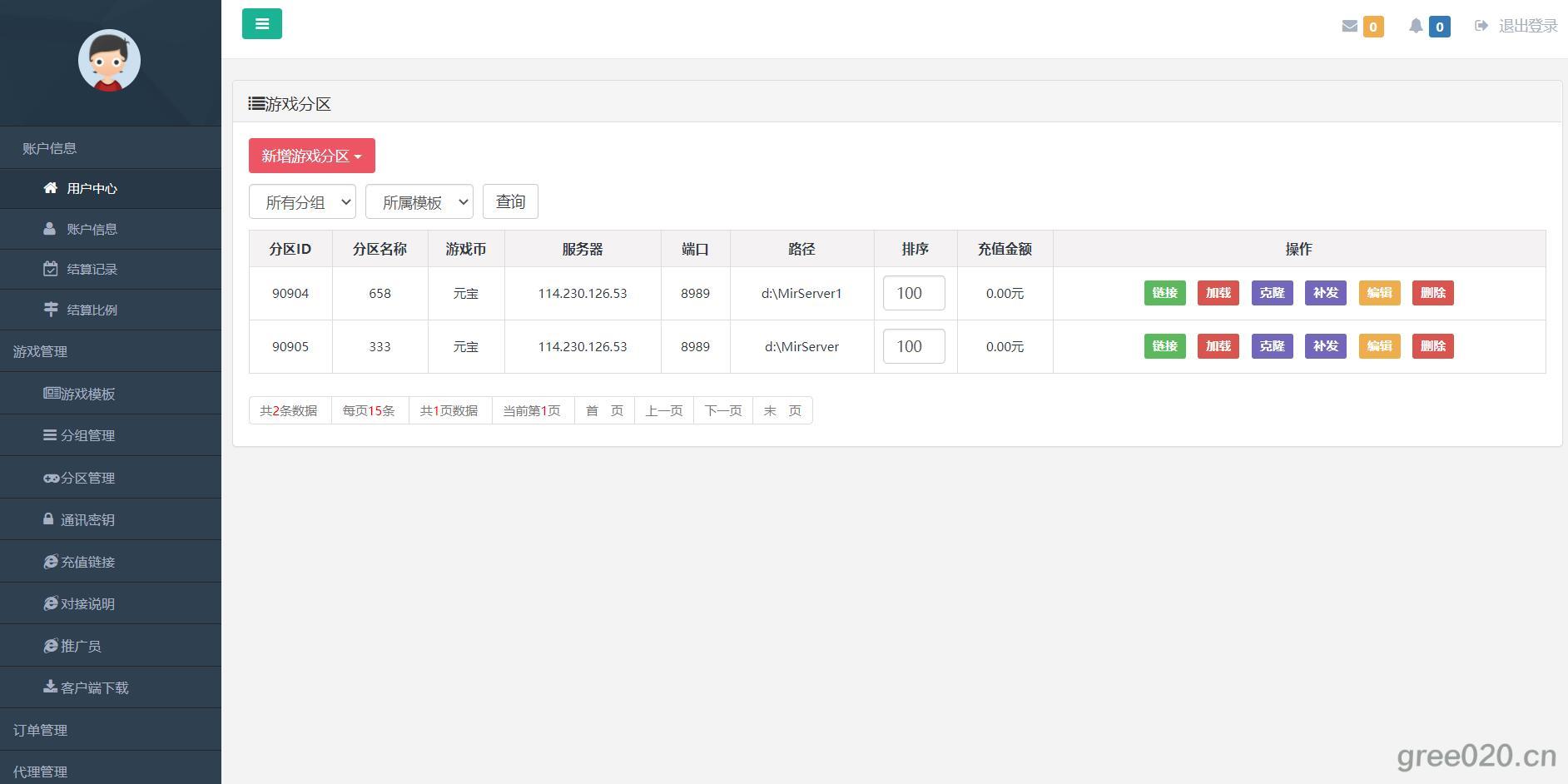This screenshot has height=784, width=1568.
Task: Click 退出登录 to log out
Action: 1527,27
